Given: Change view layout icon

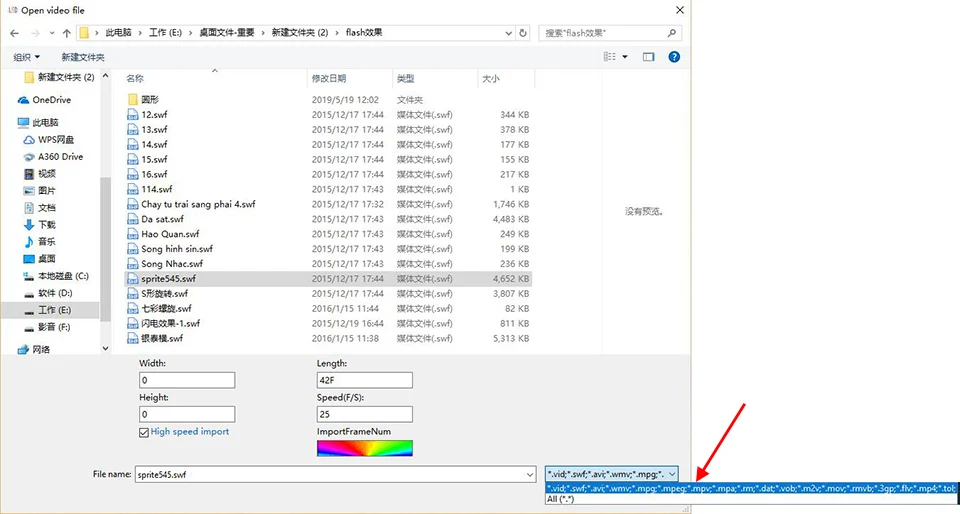Looking at the screenshot, I should 610,57.
